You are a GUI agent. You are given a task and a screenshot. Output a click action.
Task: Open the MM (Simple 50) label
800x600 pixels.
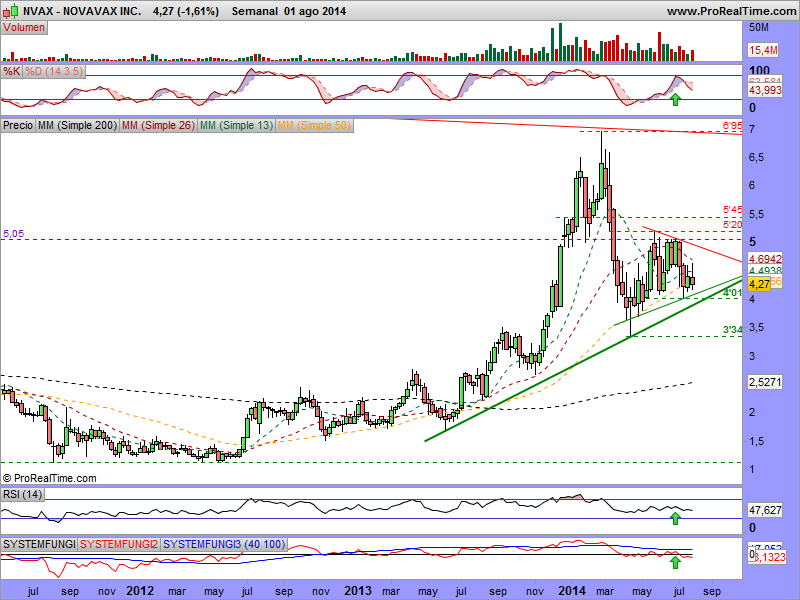click(314, 125)
